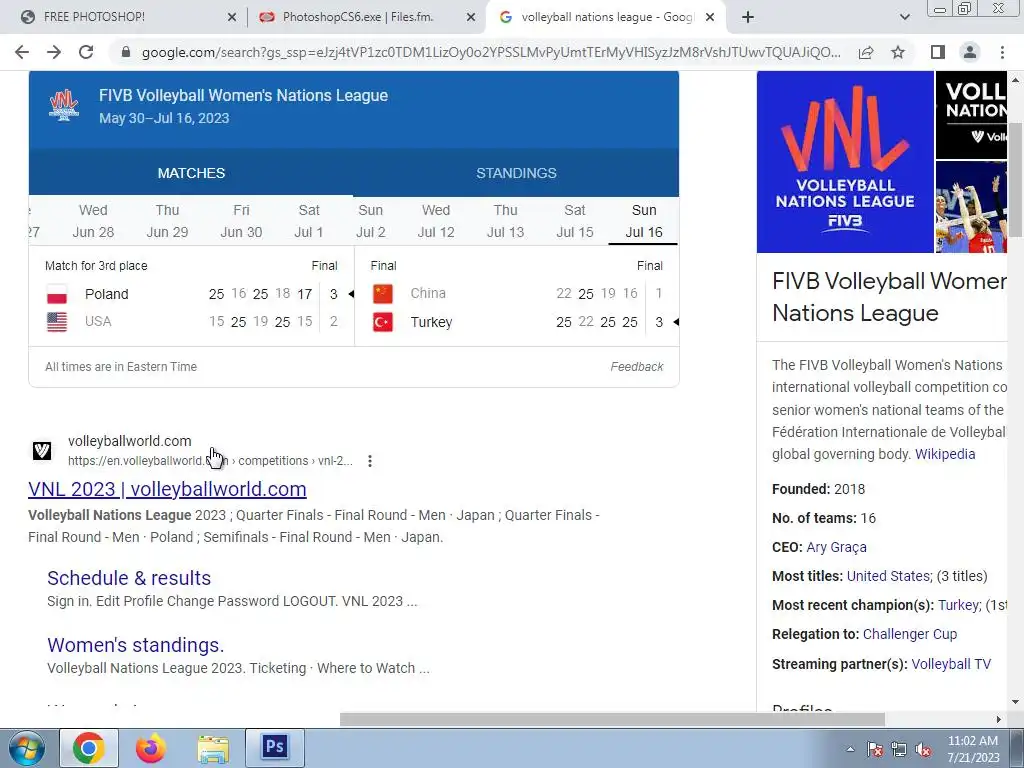Viewport: 1024px width, 768px height.
Task: Open the Challenger Cup relegation link
Action: pos(910,634)
